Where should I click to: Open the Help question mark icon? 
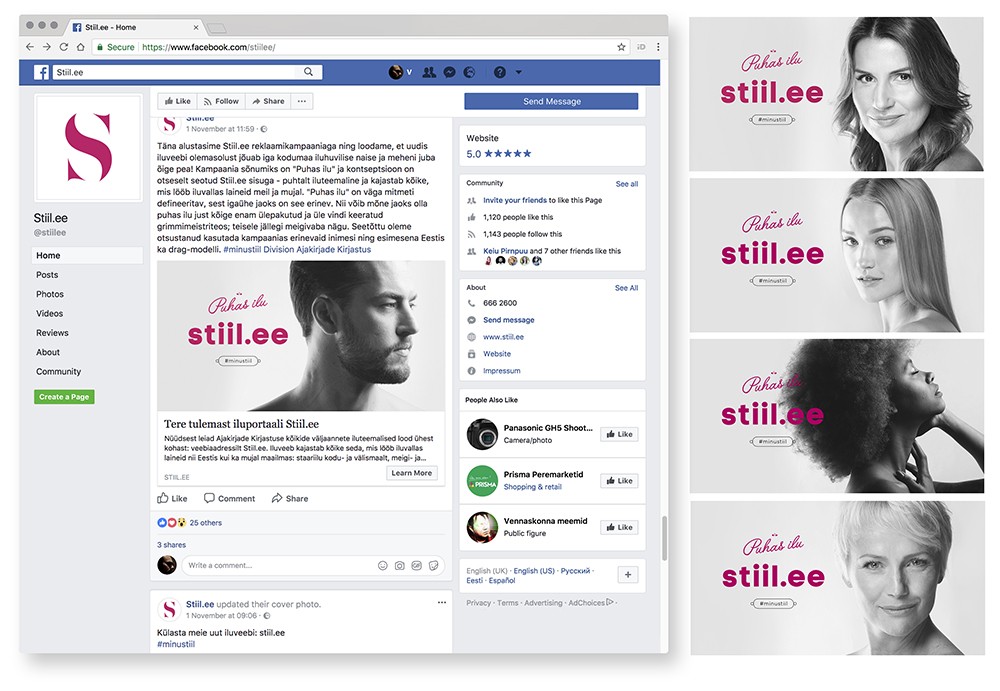(500, 72)
